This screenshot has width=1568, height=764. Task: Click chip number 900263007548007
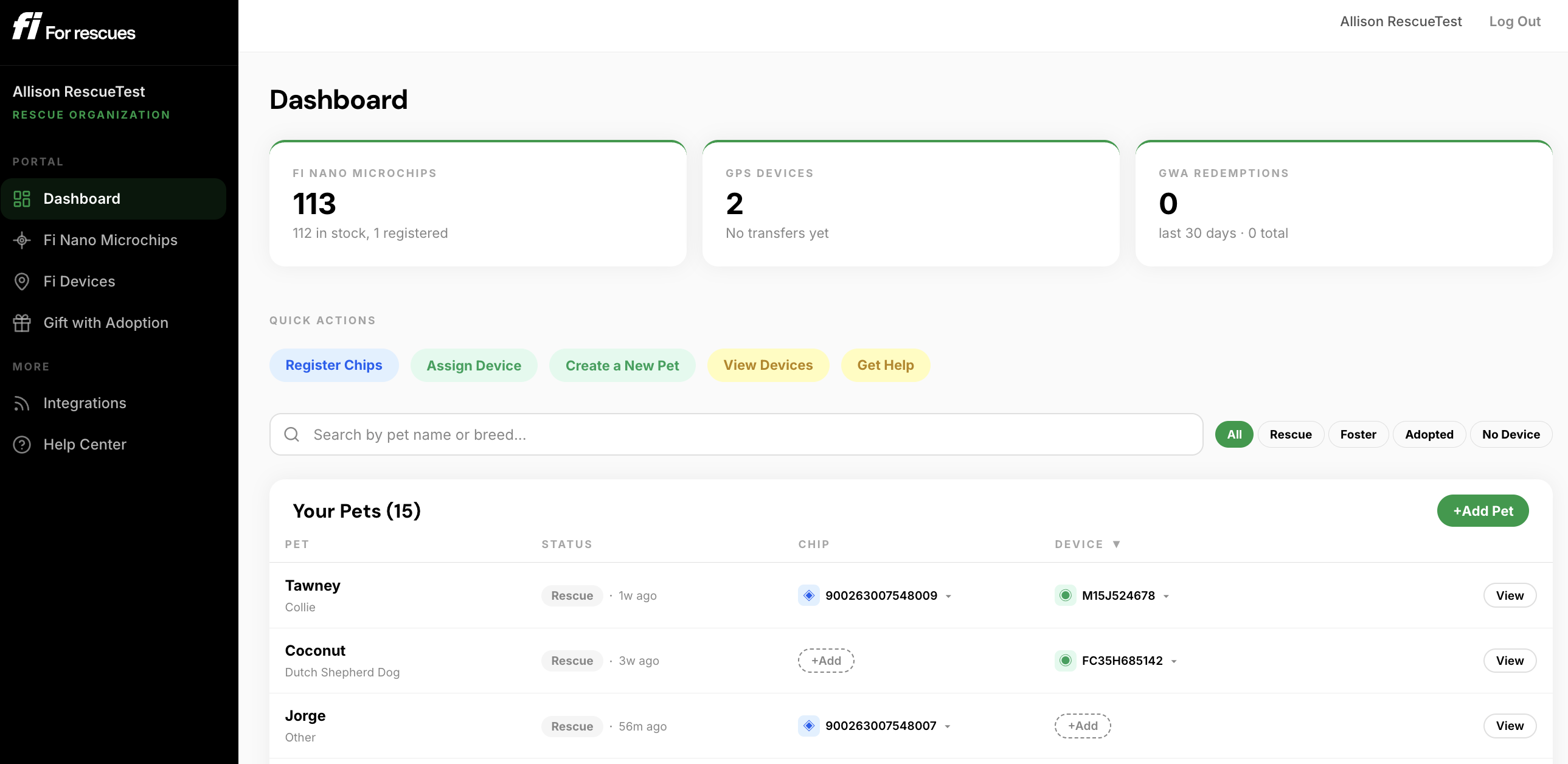pos(881,726)
